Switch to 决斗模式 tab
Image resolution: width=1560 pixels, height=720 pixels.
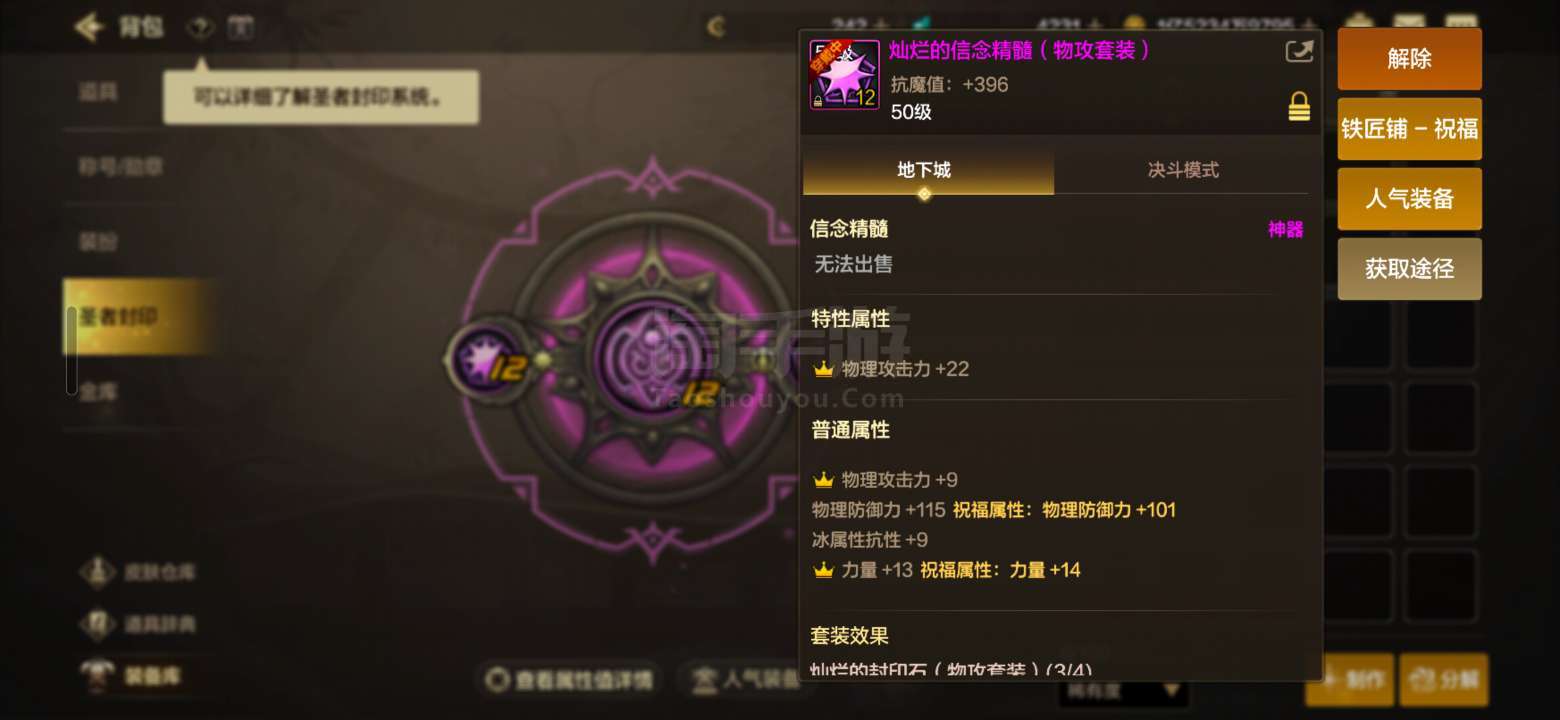pyautogui.click(x=1182, y=170)
